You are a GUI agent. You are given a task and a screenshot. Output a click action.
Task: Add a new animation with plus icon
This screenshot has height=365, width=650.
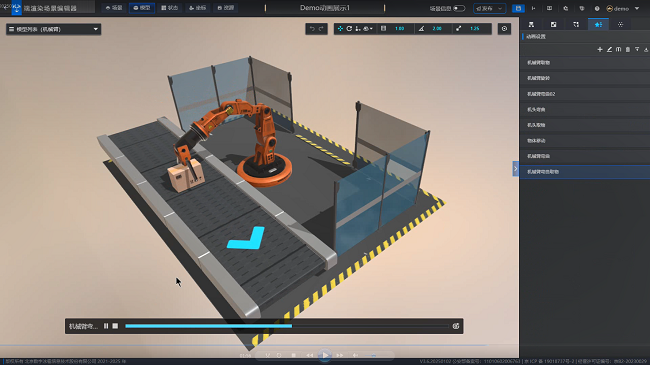tap(600, 49)
